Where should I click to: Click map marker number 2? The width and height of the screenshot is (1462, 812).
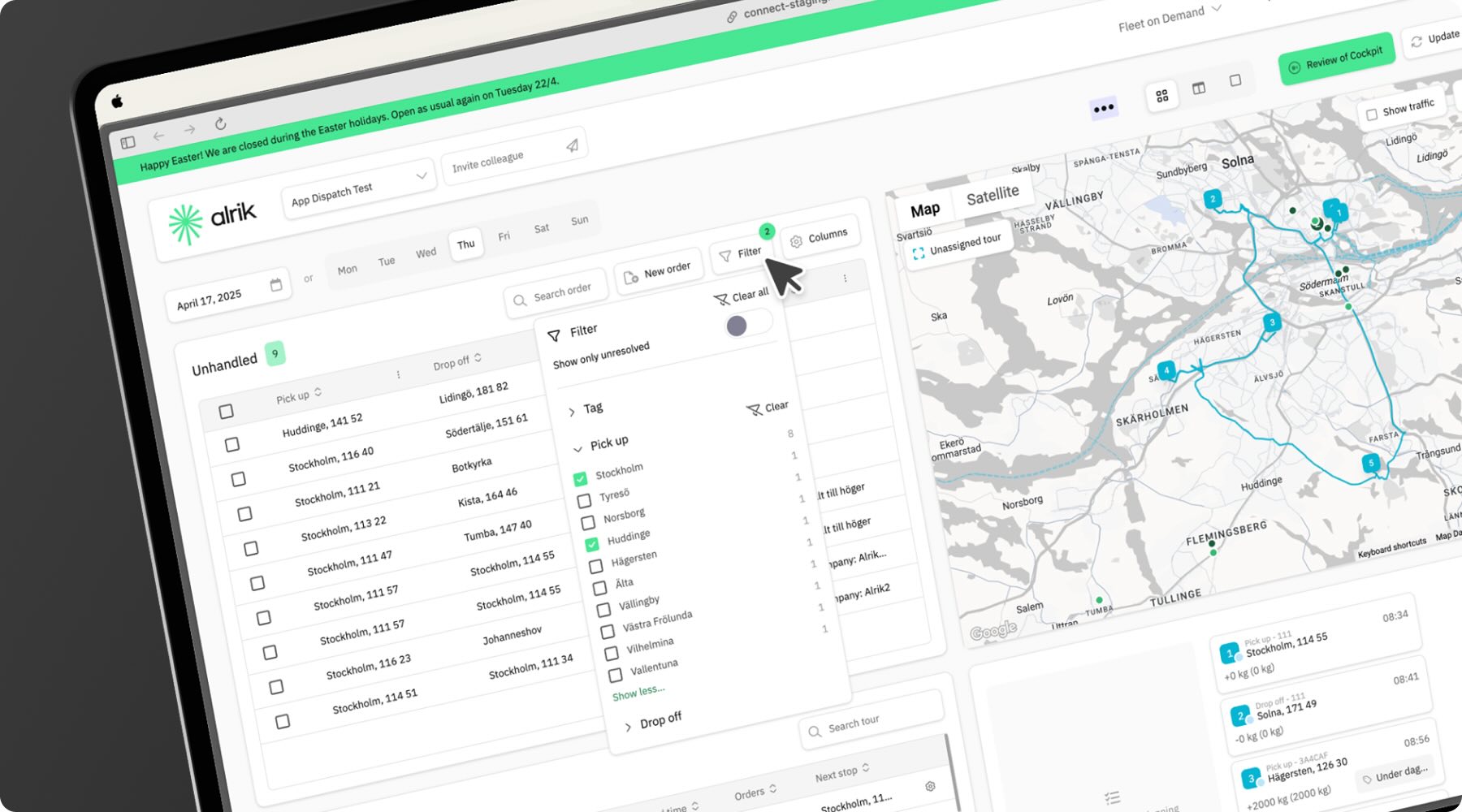coord(1212,199)
